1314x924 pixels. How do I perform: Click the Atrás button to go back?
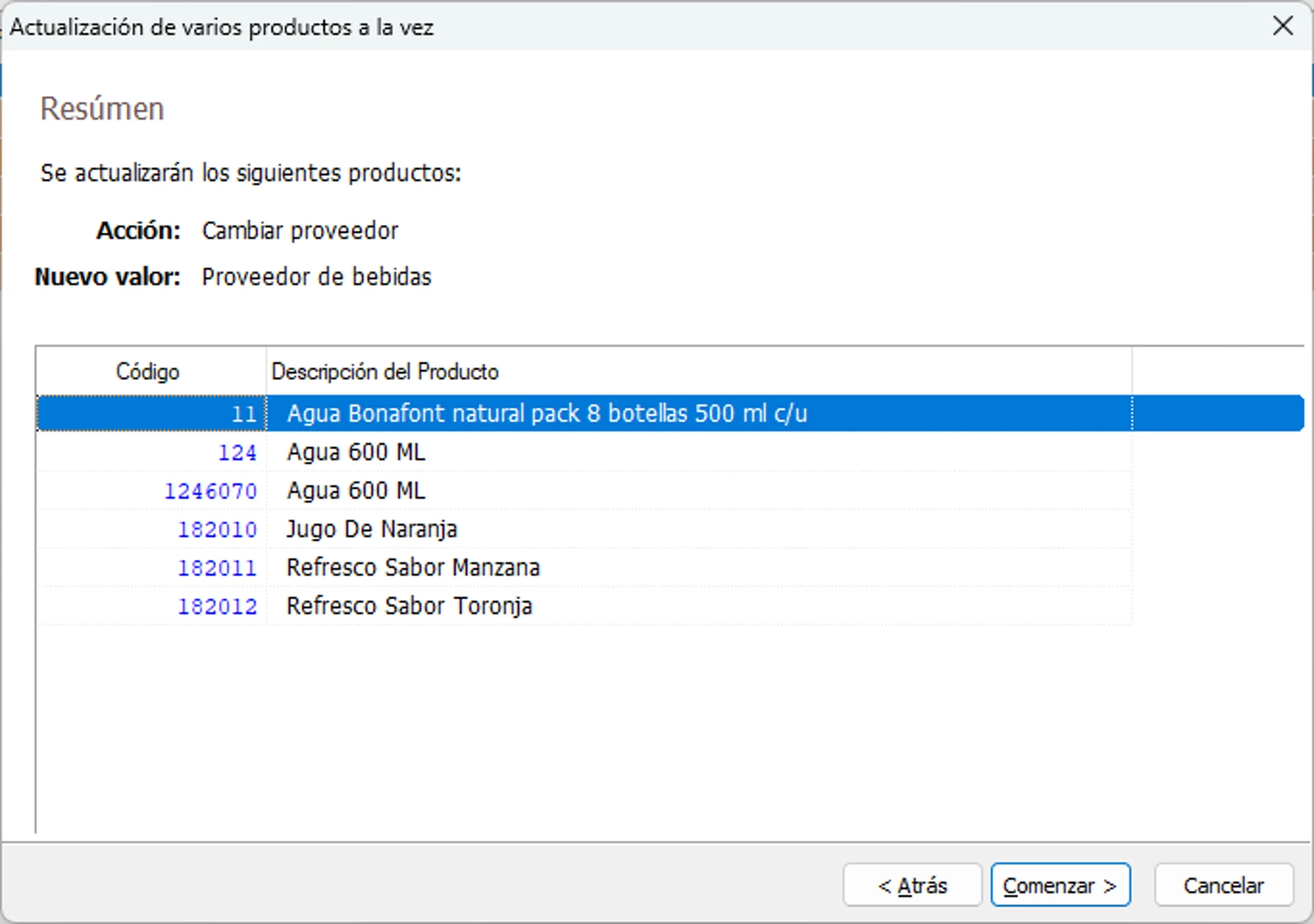[x=912, y=885]
